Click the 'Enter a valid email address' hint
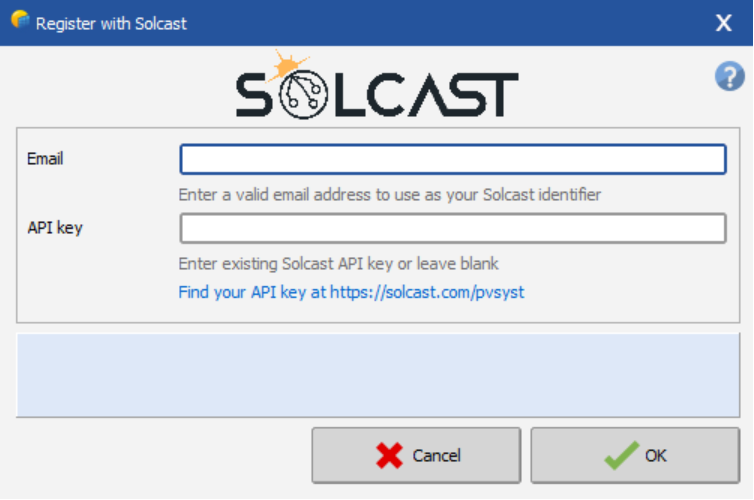Image resolution: width=754 pixels, height=500 pixels. [390, 195]
